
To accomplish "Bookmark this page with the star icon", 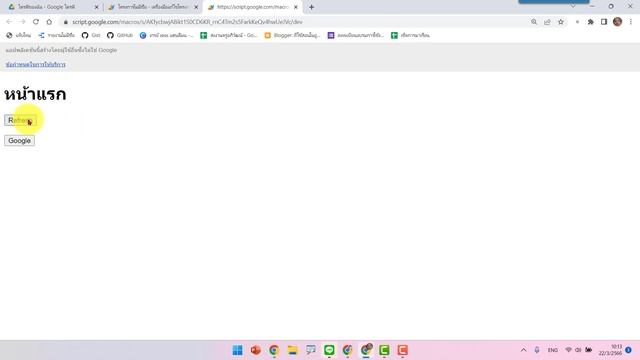I will (561, 22).
